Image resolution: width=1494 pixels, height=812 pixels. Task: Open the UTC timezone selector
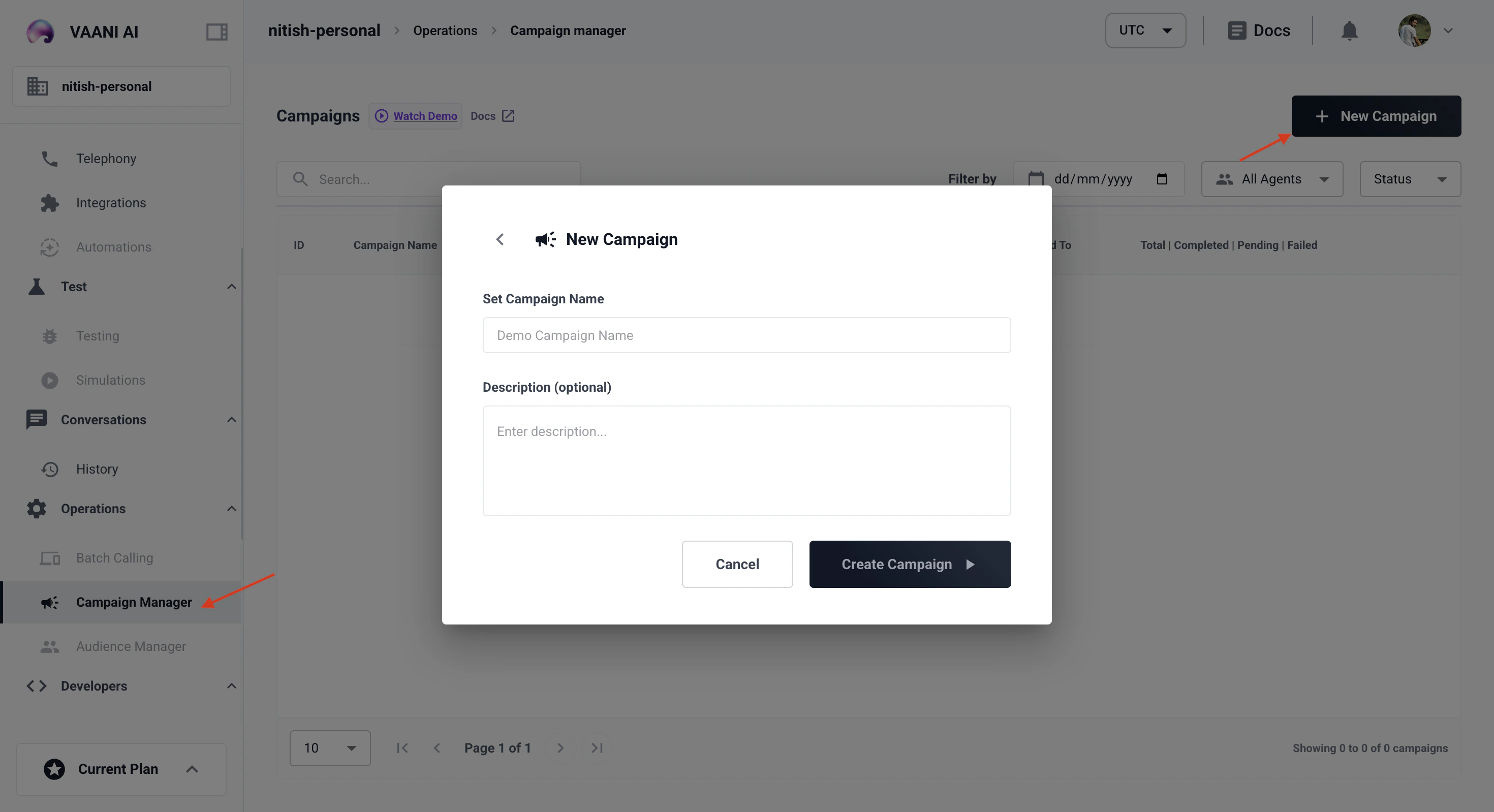click(x=1144, y=30)
